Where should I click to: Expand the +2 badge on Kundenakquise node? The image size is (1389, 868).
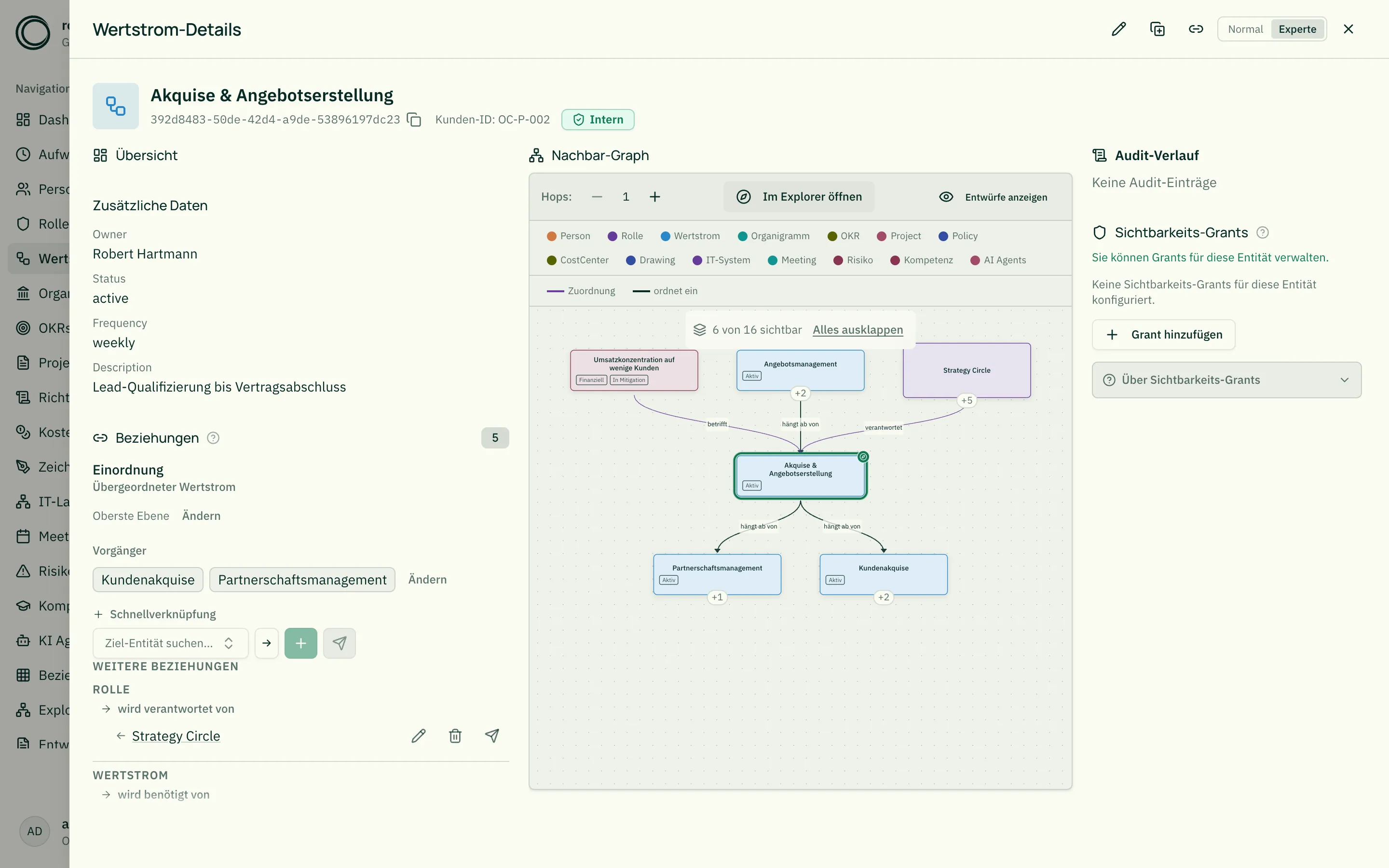coord(884,597)
